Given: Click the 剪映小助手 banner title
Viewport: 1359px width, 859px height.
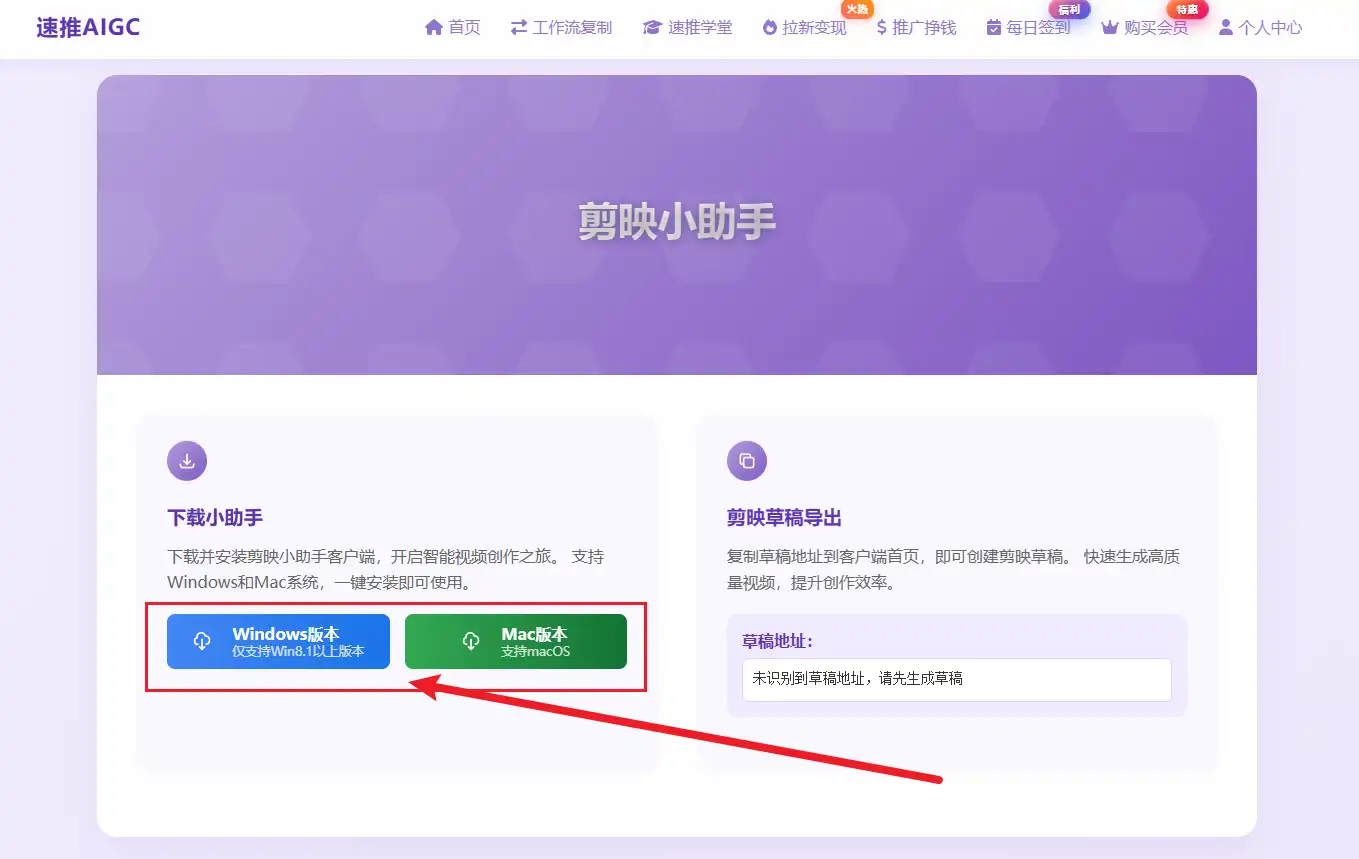Looking at the screenshot, I should 677,222.
